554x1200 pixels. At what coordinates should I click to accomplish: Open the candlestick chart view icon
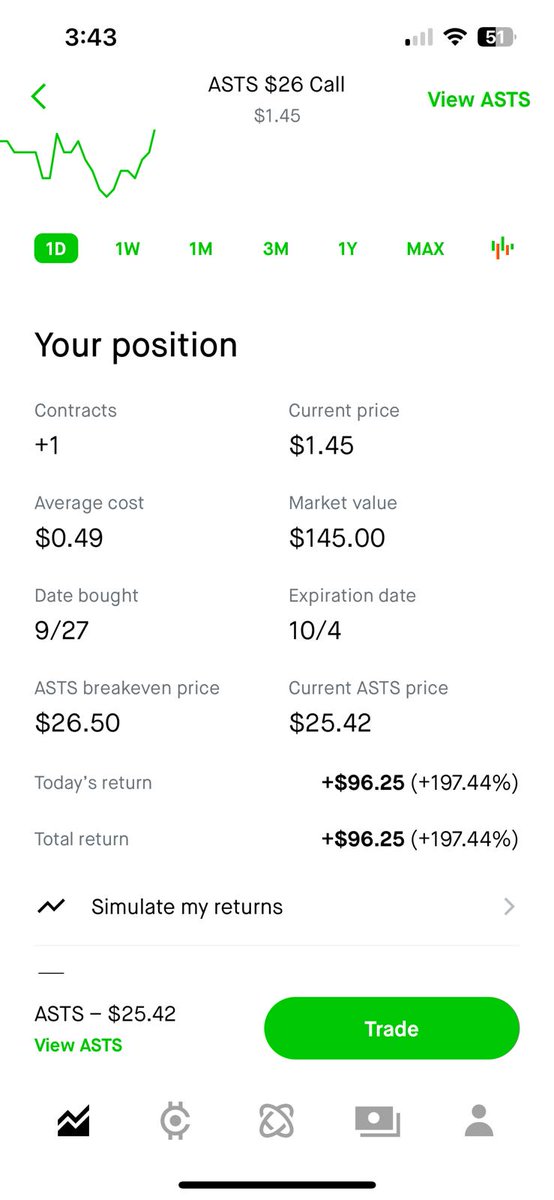(x=502, y=248)
